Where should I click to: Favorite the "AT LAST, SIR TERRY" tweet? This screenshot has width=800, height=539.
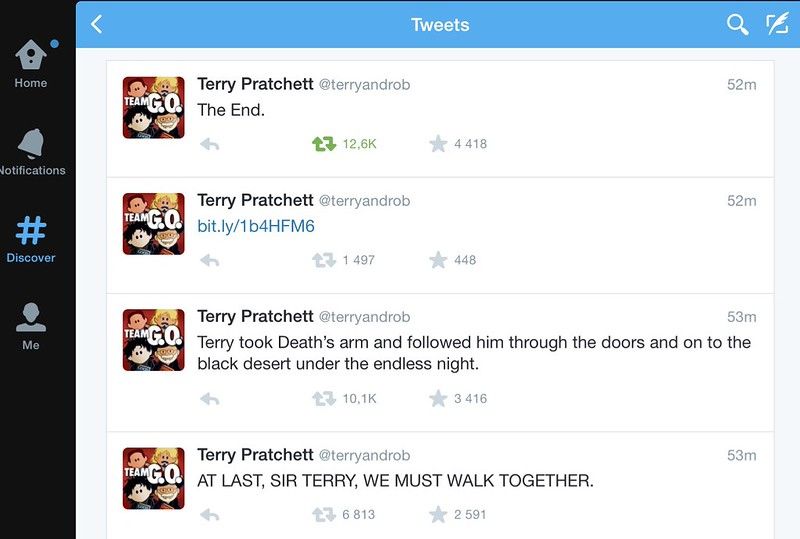click(x=438, y=514)
